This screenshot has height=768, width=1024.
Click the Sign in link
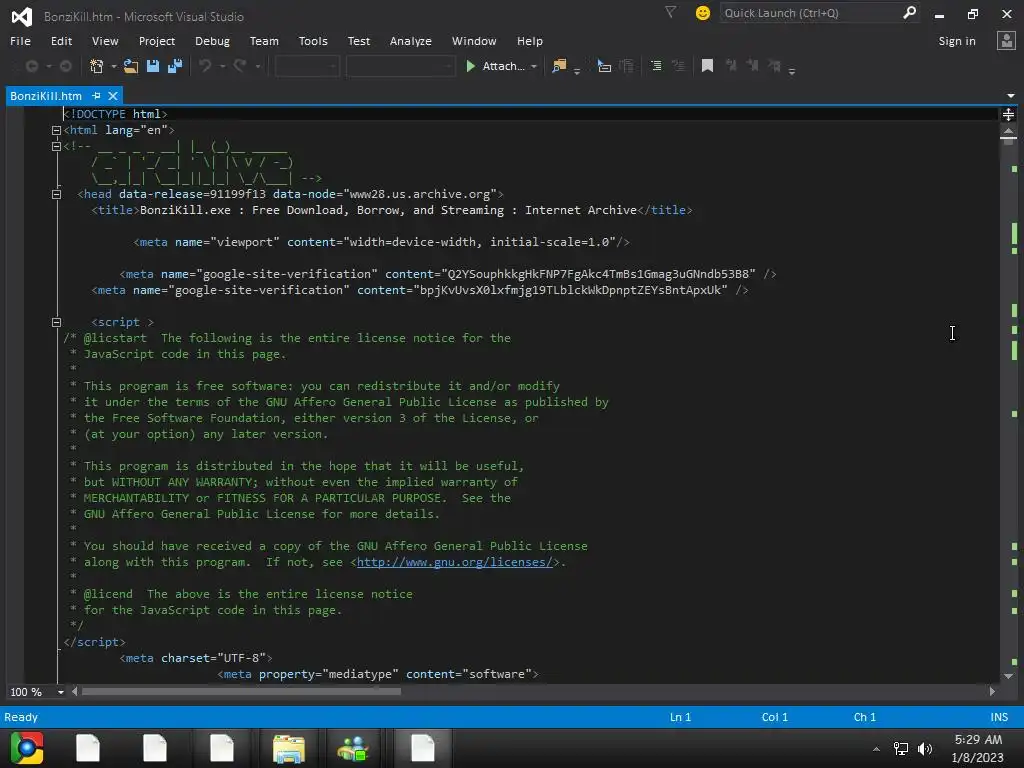click(x=957, y=40)
